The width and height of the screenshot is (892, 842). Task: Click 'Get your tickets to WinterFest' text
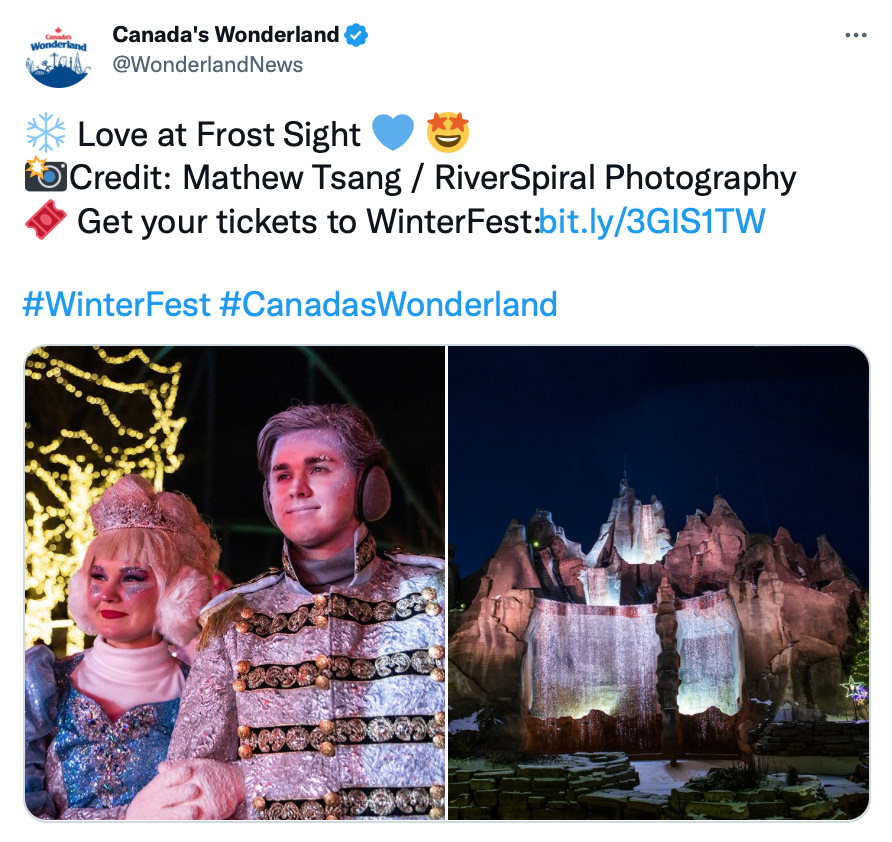[x=307, y=221]
